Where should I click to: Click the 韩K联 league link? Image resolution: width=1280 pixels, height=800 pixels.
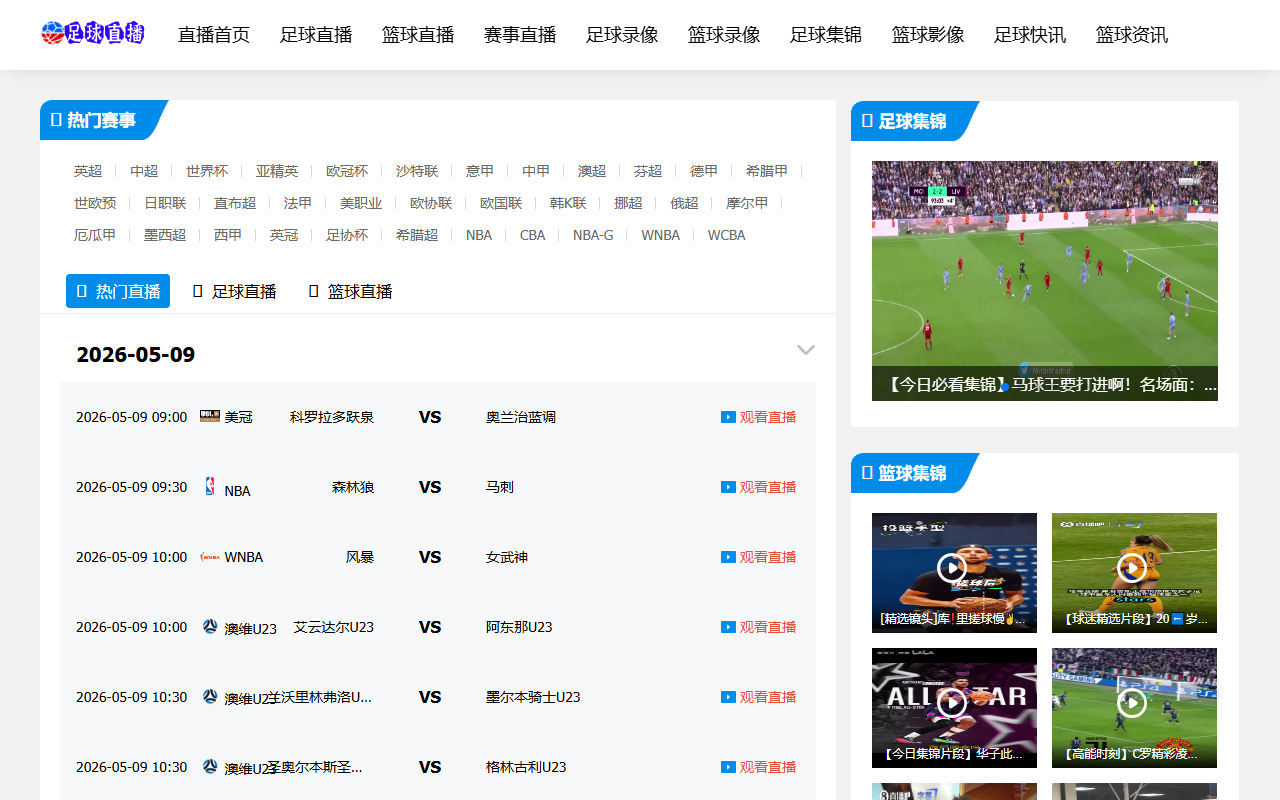click(x=568, y=203)
